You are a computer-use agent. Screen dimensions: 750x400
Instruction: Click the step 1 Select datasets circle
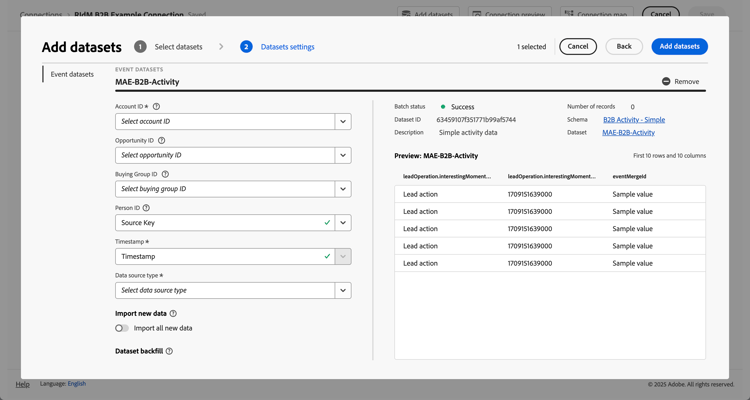pos(140,47)
